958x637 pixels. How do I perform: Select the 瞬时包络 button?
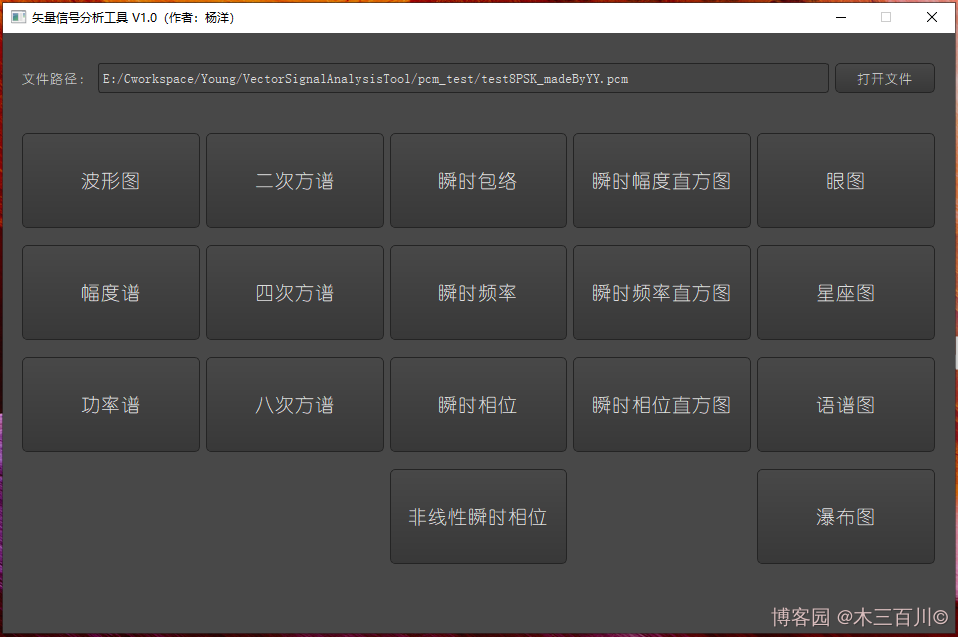[478, 181]
